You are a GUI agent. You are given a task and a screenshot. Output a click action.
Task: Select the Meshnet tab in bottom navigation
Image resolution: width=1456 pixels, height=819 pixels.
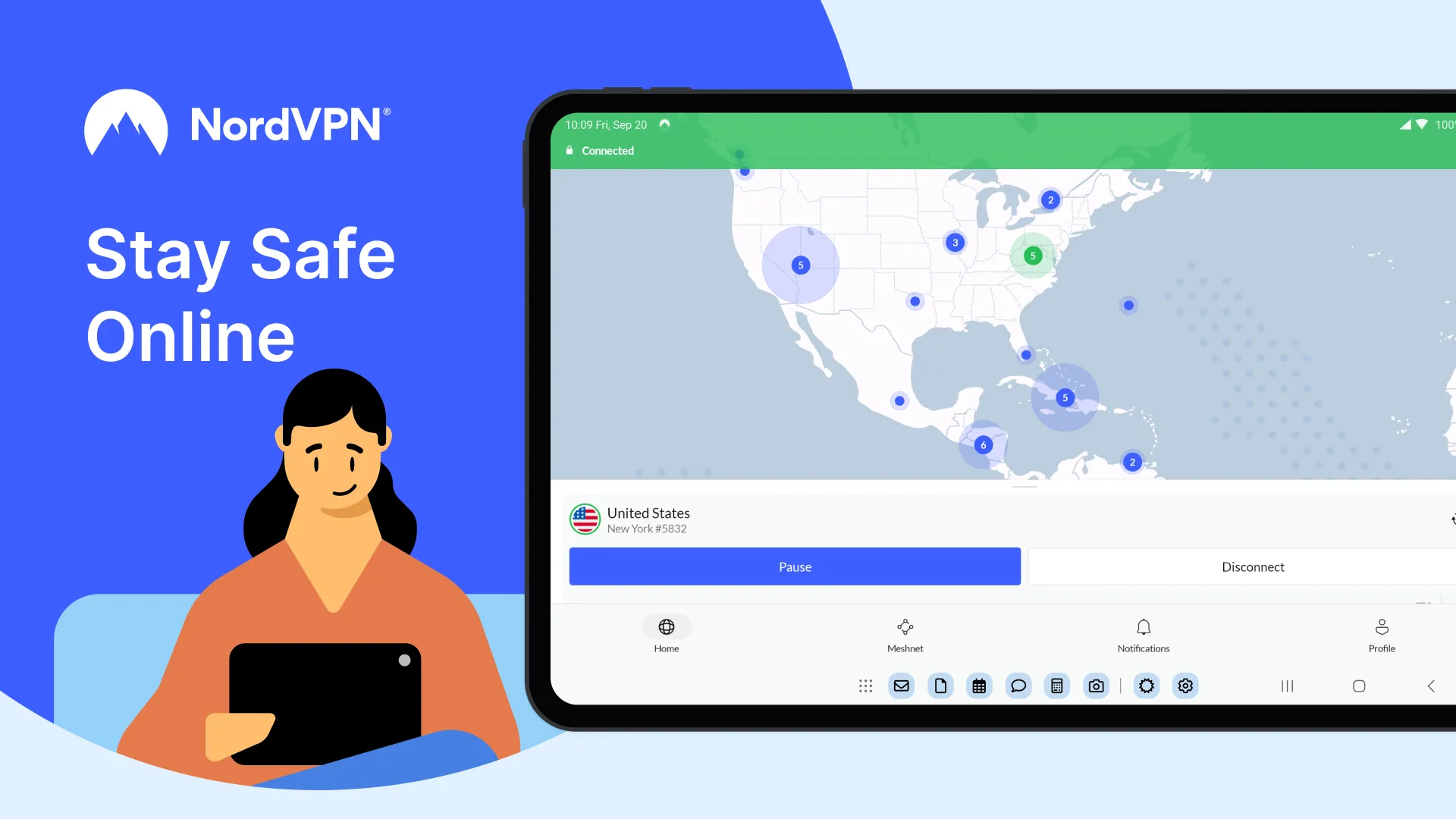pos(905,635)
